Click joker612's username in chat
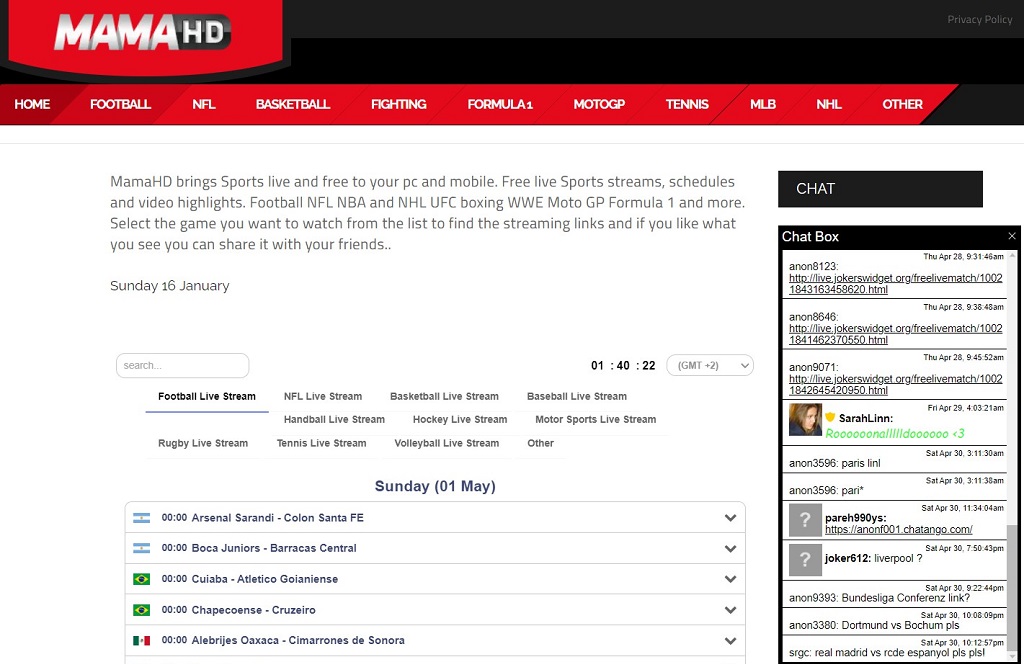Screen dimensions: 1024x664 tap(848, 558)
